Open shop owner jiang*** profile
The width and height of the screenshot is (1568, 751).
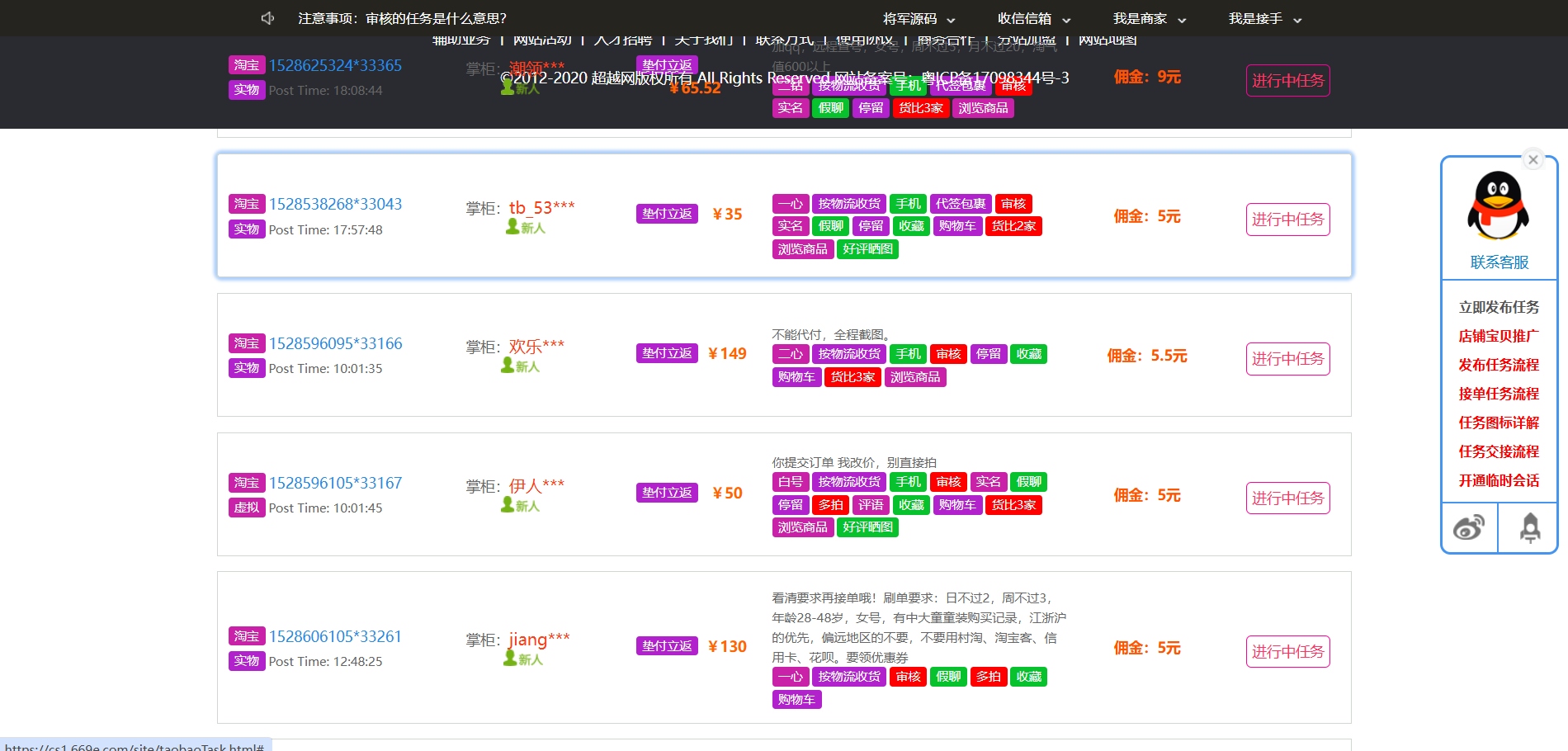(539, 639)
